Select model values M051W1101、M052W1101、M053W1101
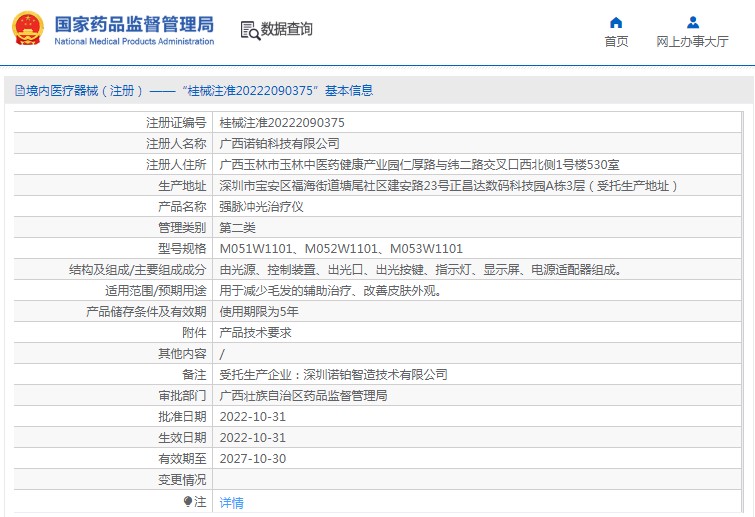This screenshot has width=755, height=517. (341, 249)
